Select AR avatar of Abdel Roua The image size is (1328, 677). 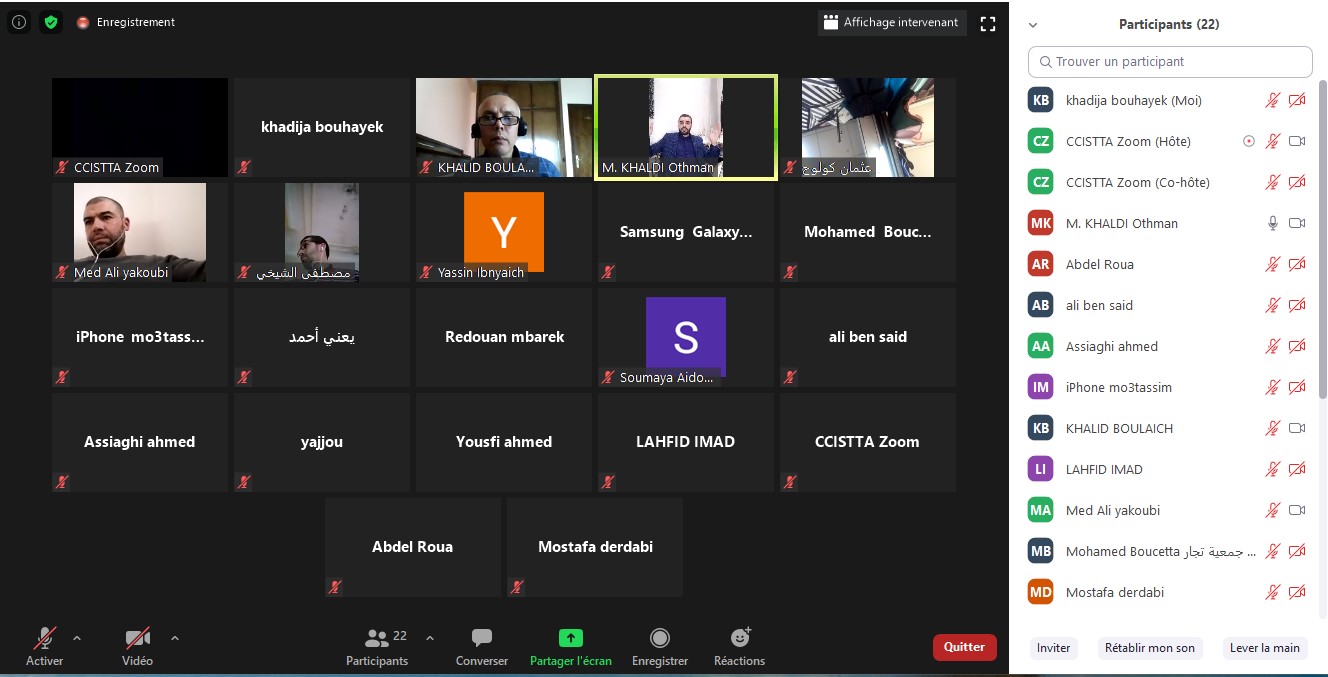click(1041, 264)
